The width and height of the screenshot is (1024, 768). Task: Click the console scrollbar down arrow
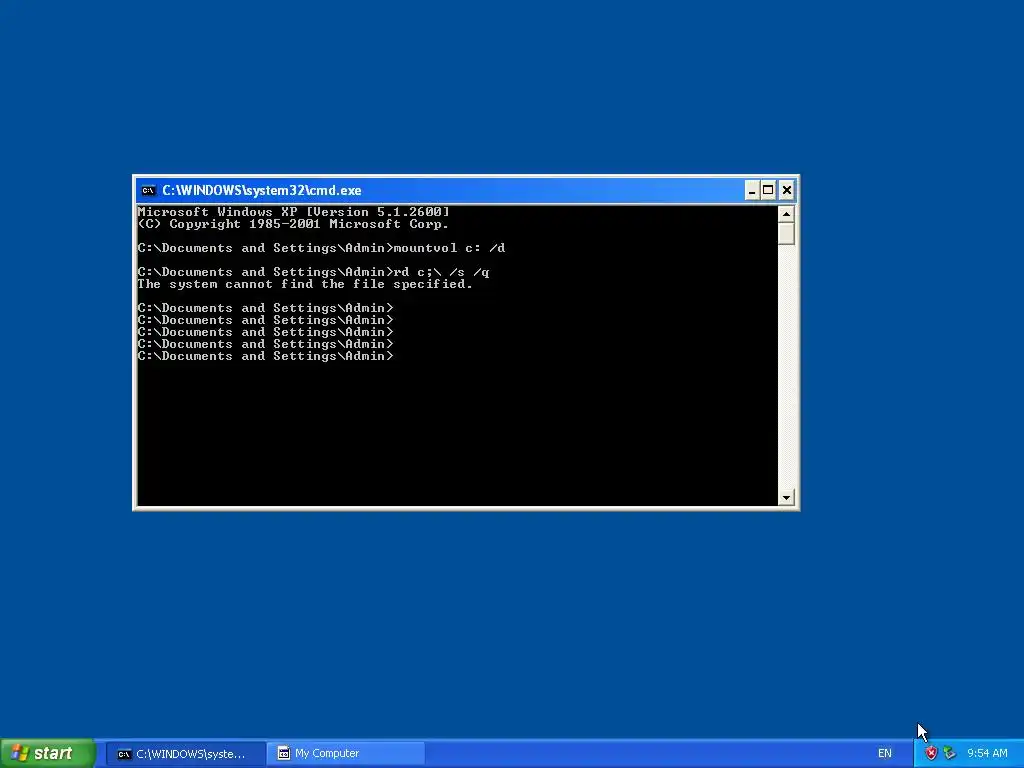click(x=786, y=498)
